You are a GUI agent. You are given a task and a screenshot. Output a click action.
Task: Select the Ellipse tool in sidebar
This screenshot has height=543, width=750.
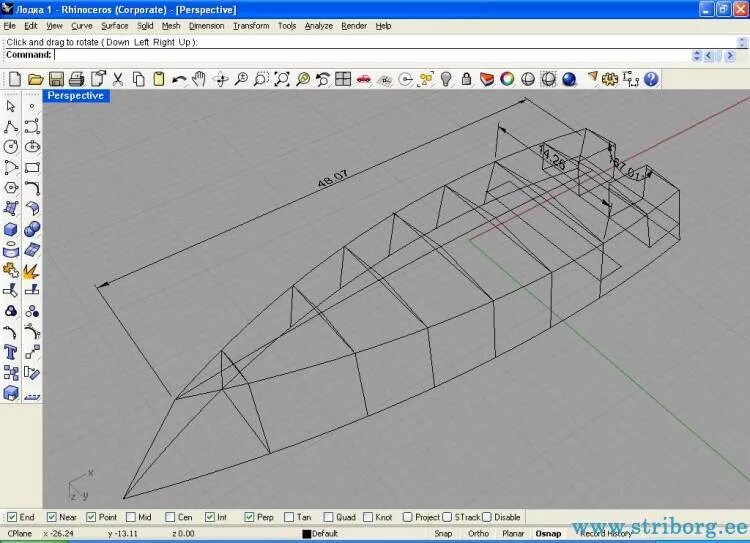32,146
